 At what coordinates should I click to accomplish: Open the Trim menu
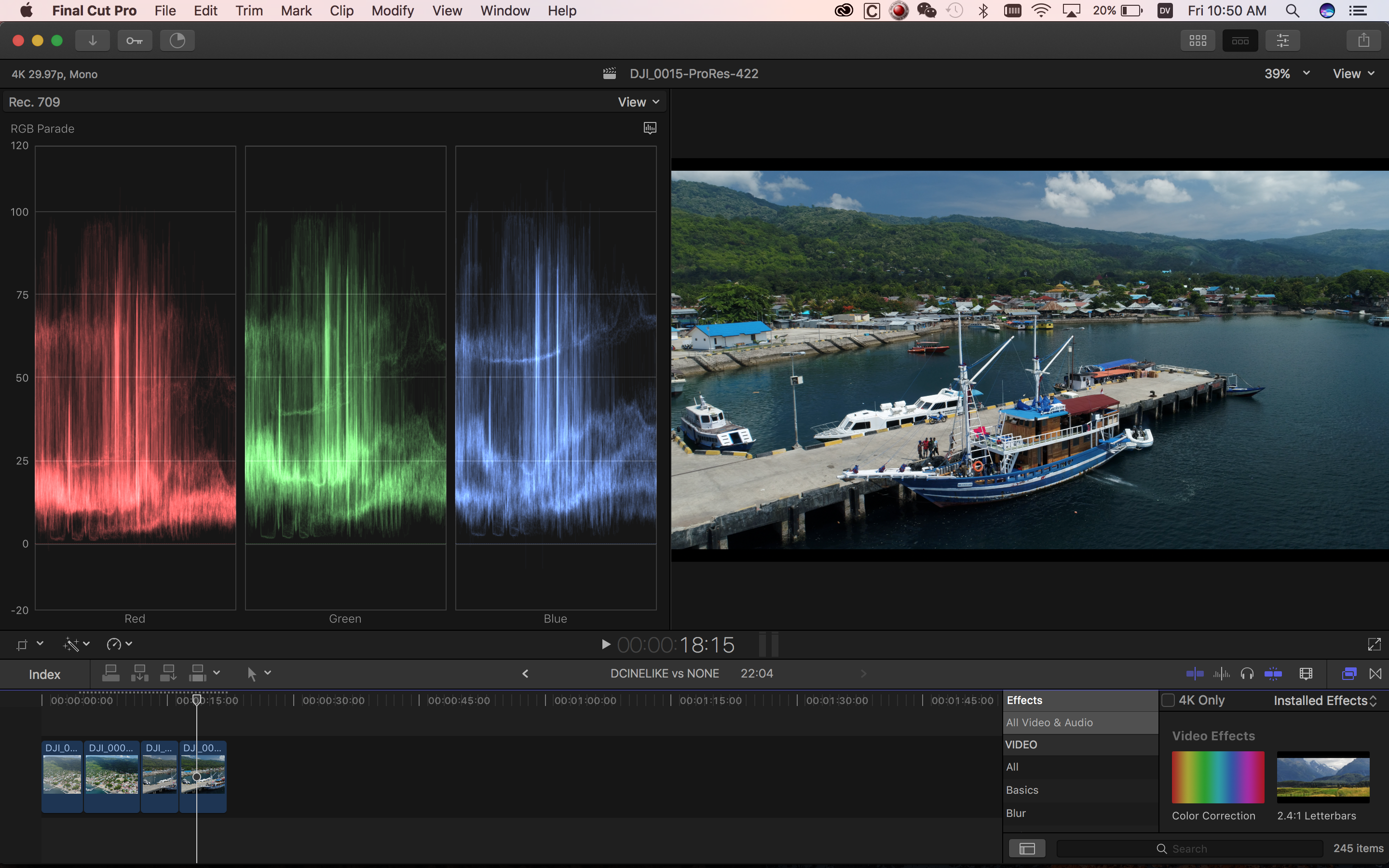coord(249,11)
